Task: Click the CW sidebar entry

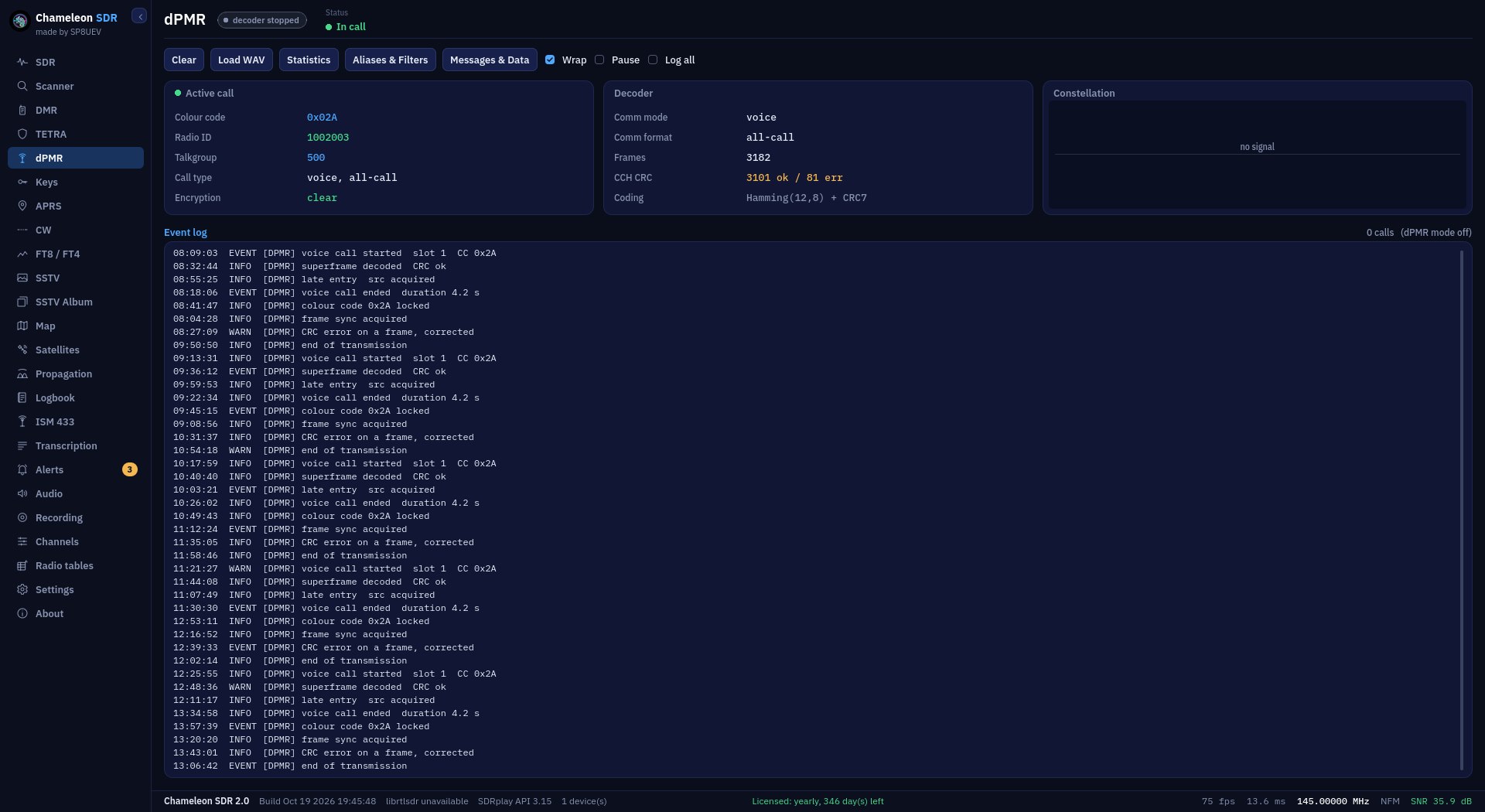Action: pyautogui.click(x=76, y=230)
